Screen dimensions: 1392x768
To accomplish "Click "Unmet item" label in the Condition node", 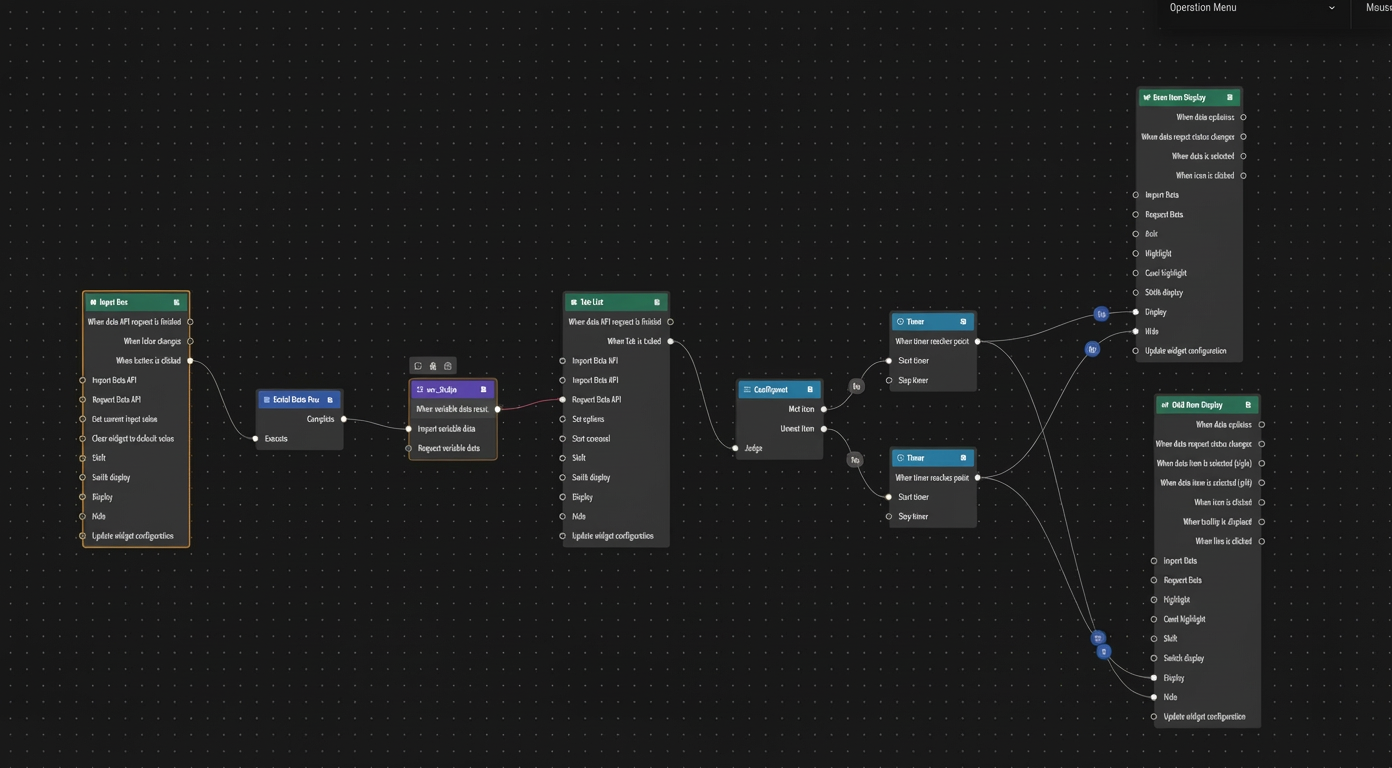I will click(x=797, y=429).
